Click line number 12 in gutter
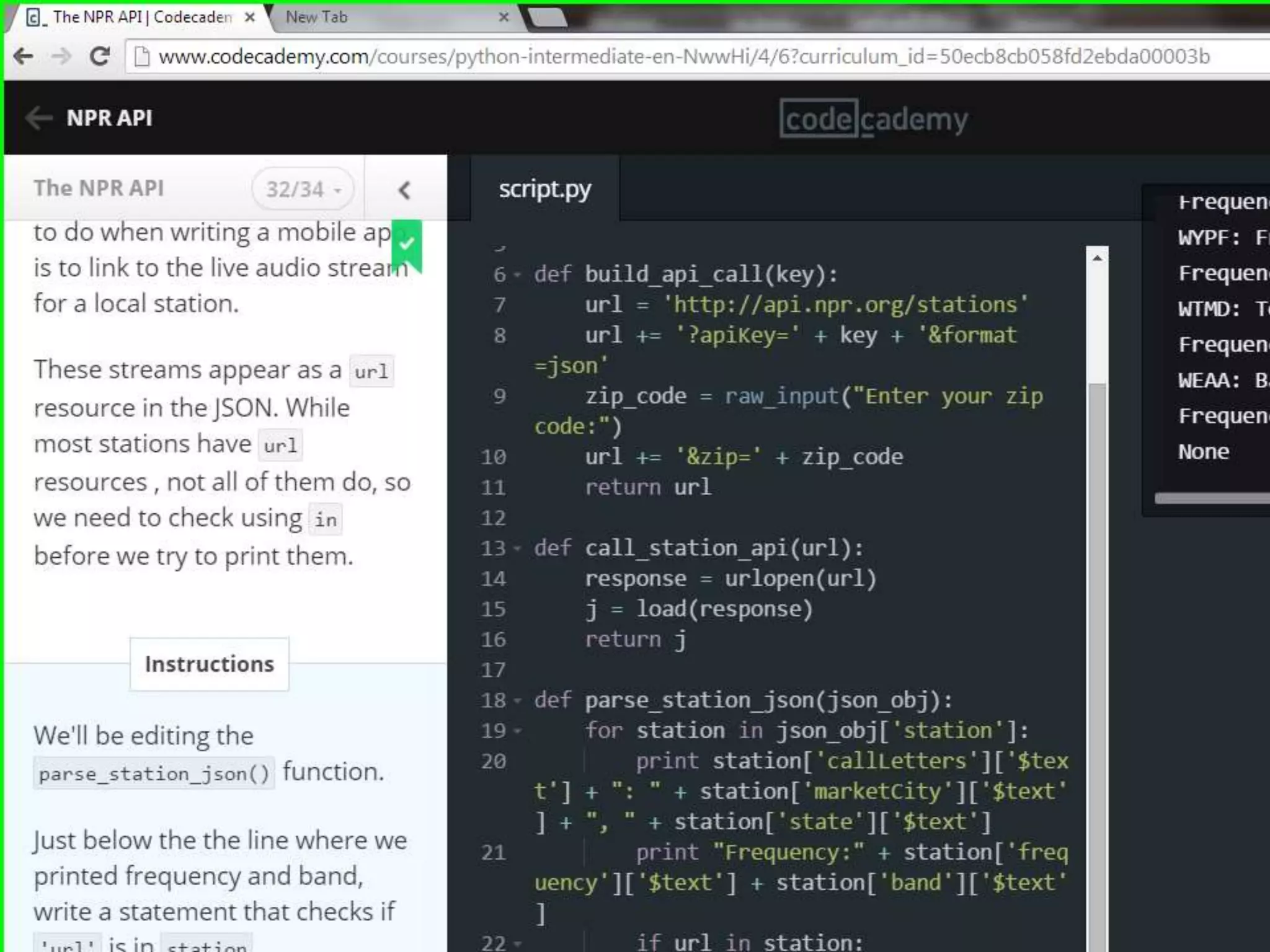 [494, 518]
